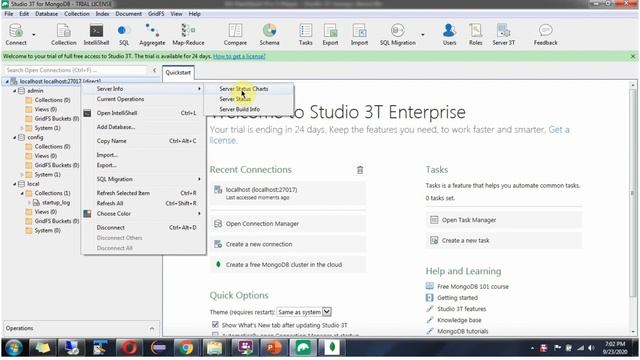This screenshot has width=640, height=360.
Task: Open the Database menu in menu bar
Action: (46, 14)
